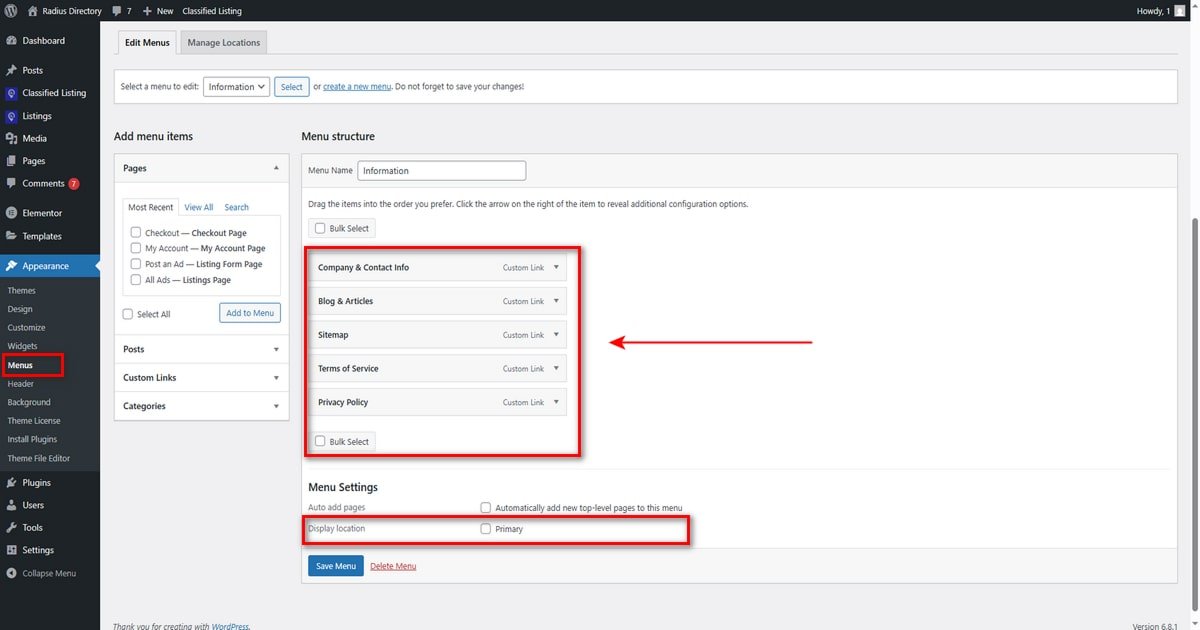Expand Terms of Service item options
Viewport: 1200px width, 630px height.
point(556,369)
